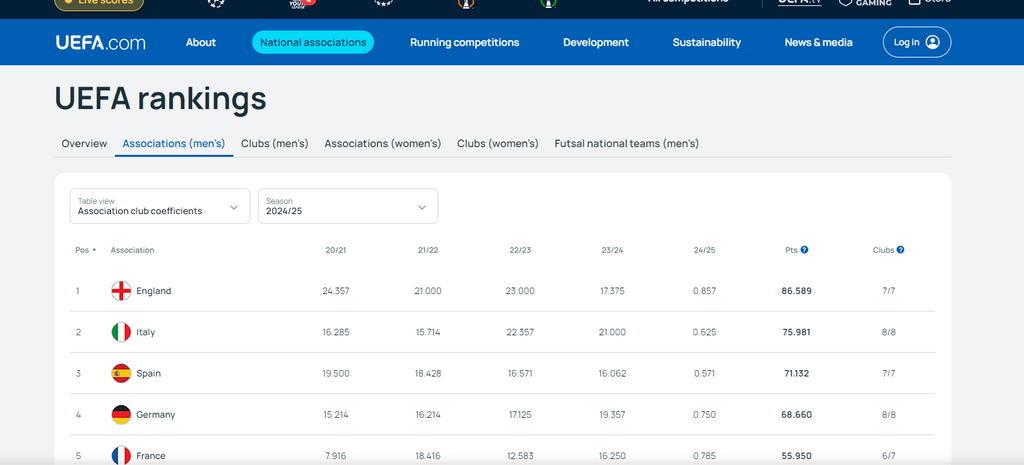The image size is (1024, 465).
Task: Click the UEFA.com logo
Action: pos(100,42)
